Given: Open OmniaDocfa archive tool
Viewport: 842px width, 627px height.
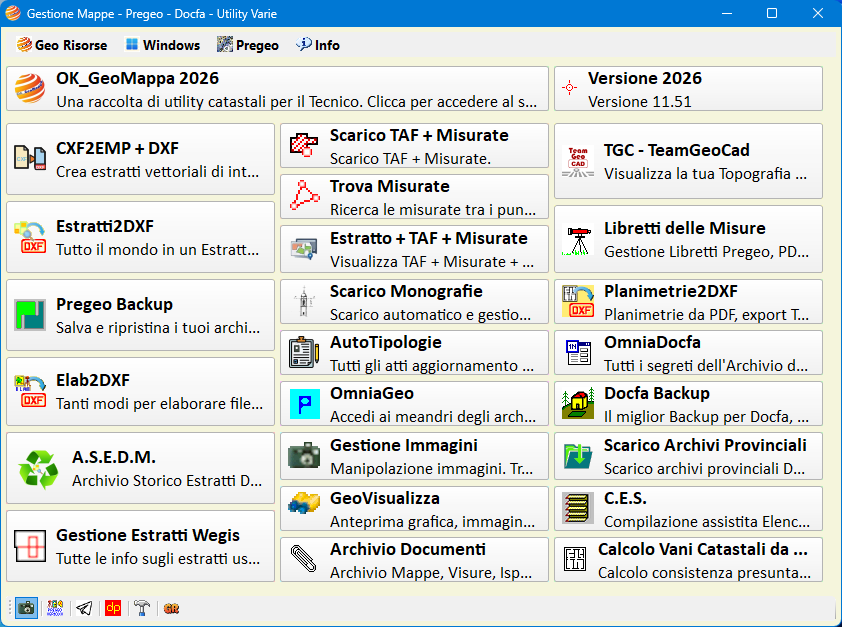Looking at the screenshot, I should 688,353.
